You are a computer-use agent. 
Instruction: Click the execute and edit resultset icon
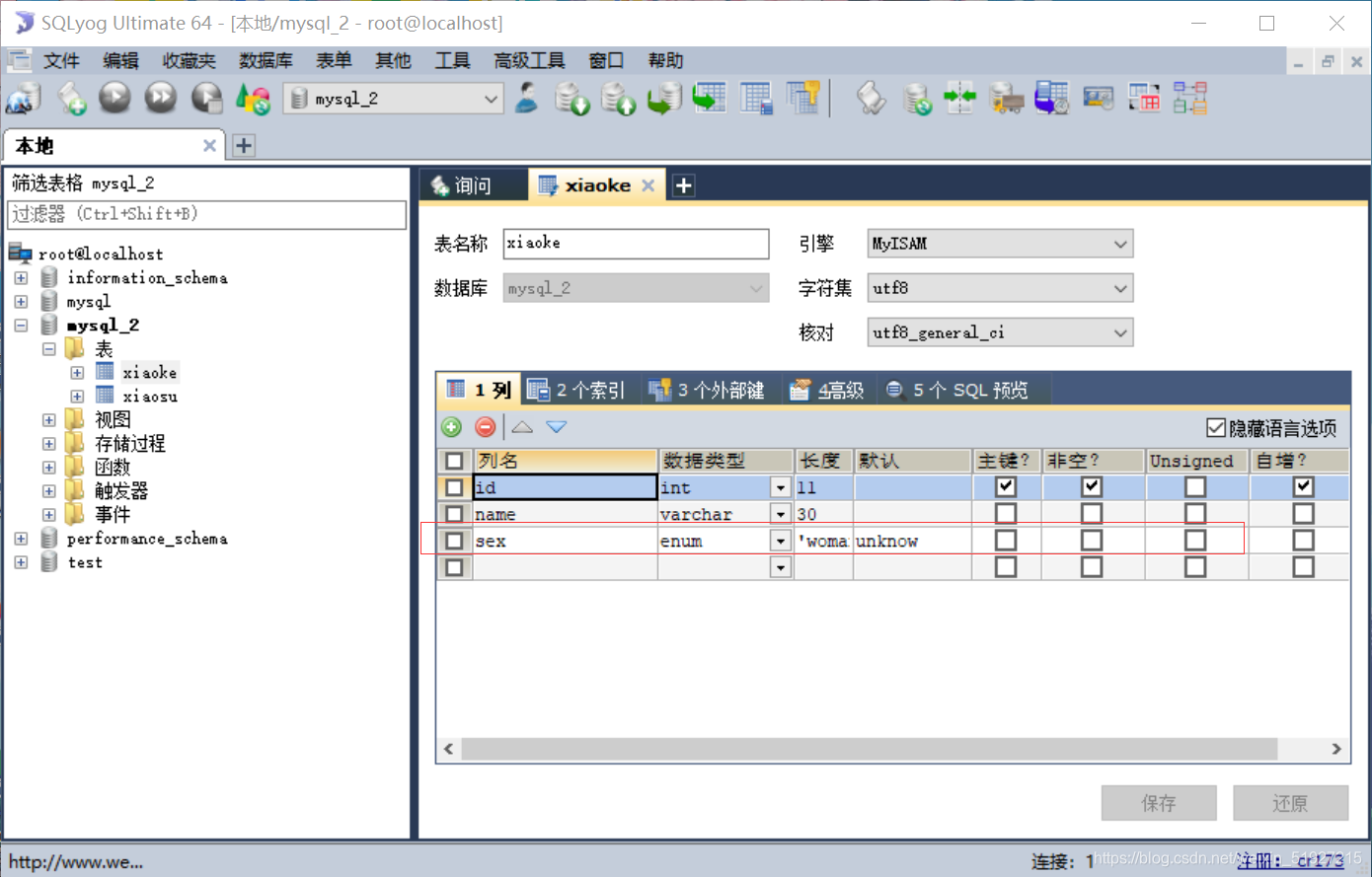206,99
